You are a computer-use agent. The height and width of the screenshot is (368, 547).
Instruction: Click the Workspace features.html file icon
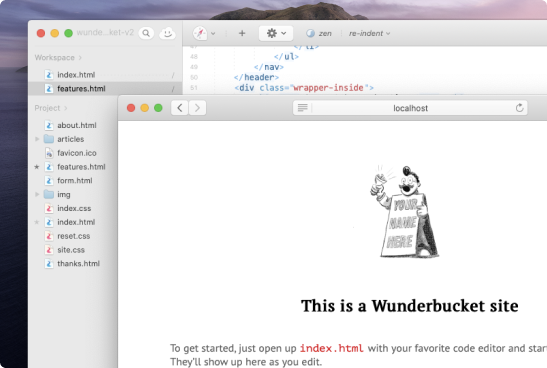coord(49,89)
